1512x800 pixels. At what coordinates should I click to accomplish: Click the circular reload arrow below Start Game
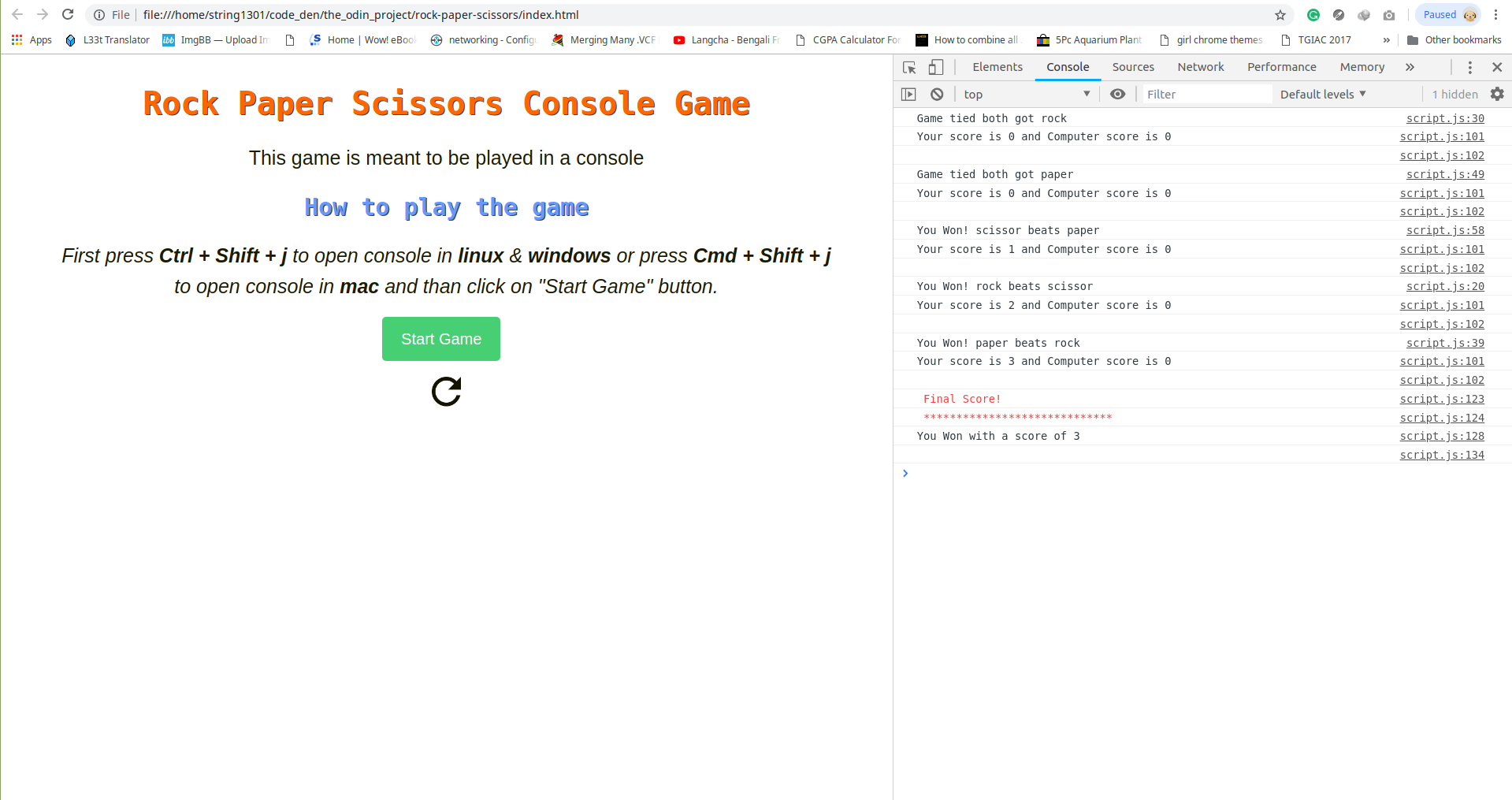point(446,392)
